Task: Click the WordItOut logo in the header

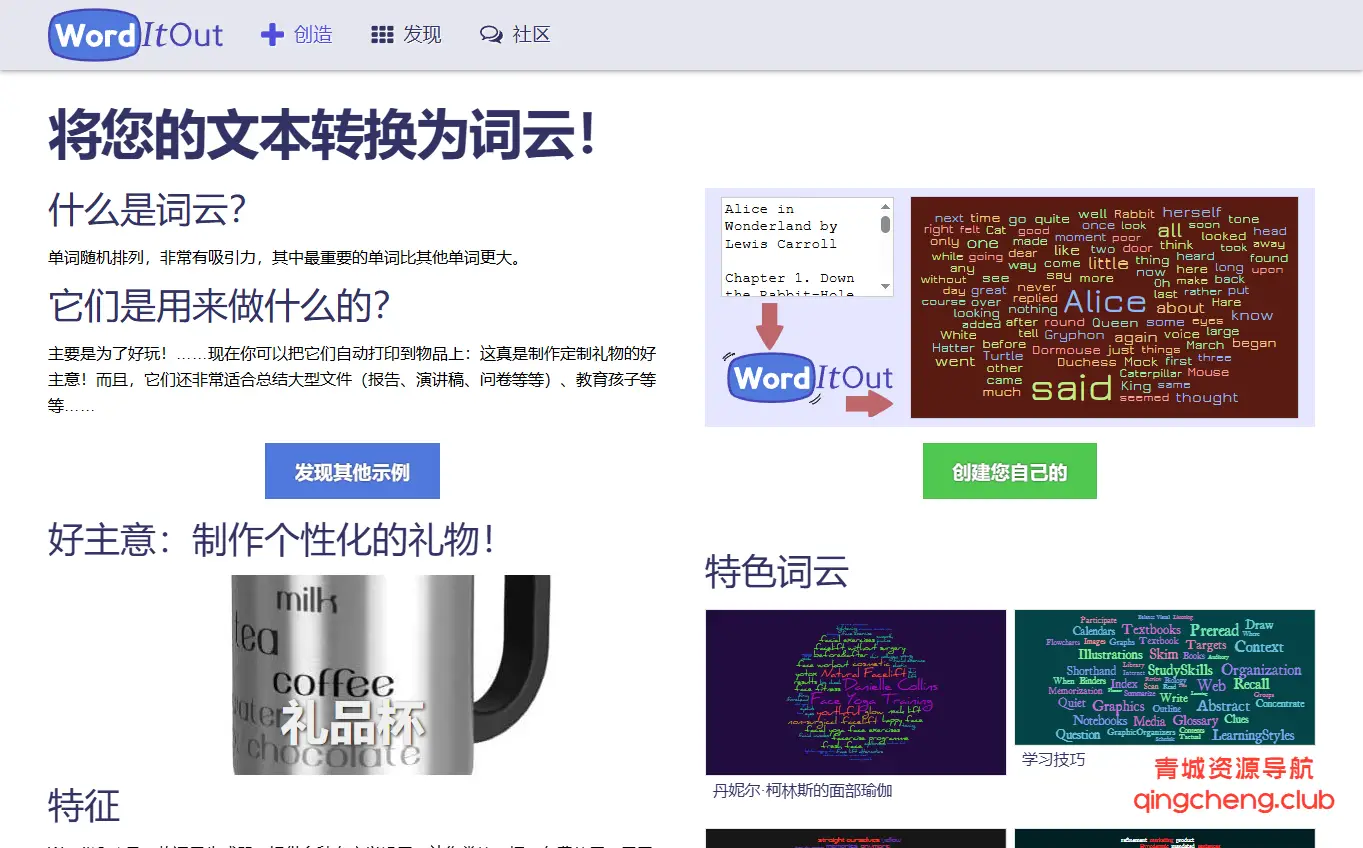Action: [x=136, y=35]
